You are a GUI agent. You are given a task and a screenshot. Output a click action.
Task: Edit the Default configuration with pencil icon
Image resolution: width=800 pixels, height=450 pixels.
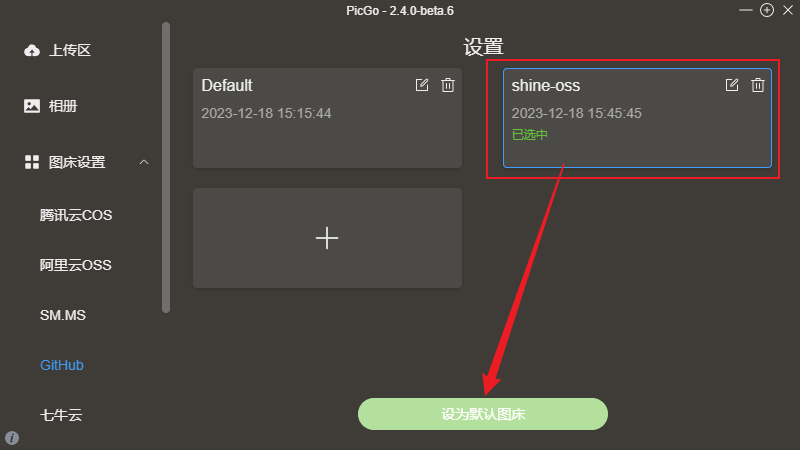coord(422,85)
